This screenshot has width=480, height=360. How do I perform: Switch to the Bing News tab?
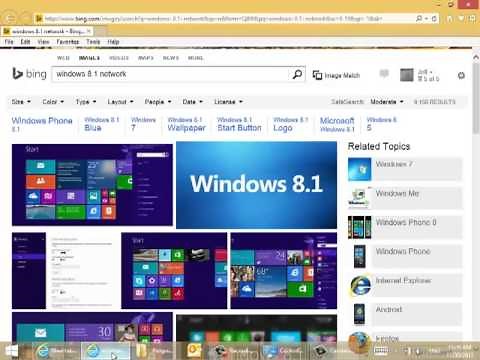tap(171, 58)
